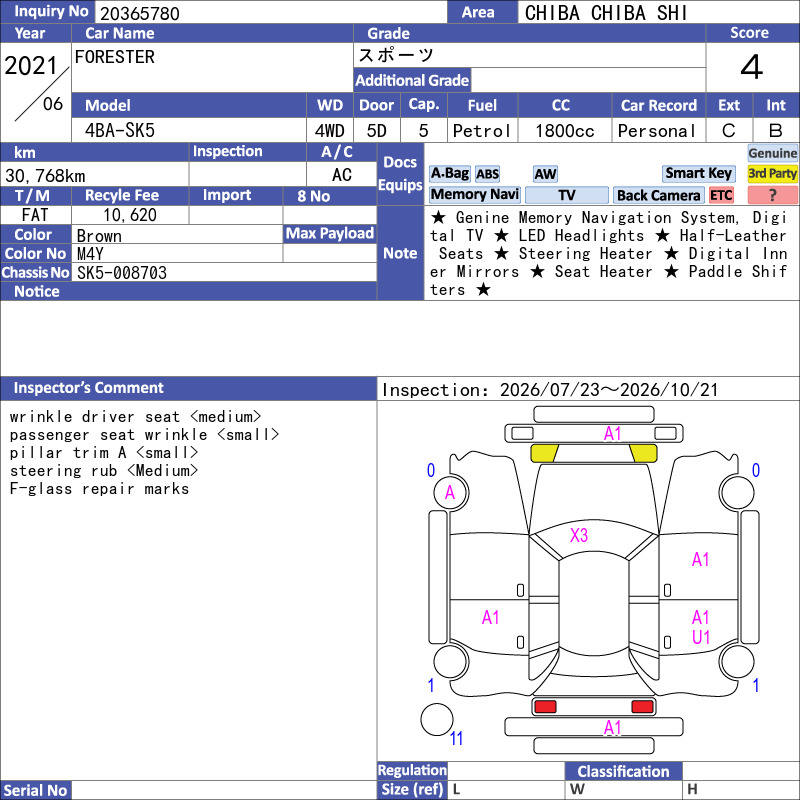Click the comment 'F-glass repair marks'
The width and height of the screenshot is (800, 800).
(99, 489)
